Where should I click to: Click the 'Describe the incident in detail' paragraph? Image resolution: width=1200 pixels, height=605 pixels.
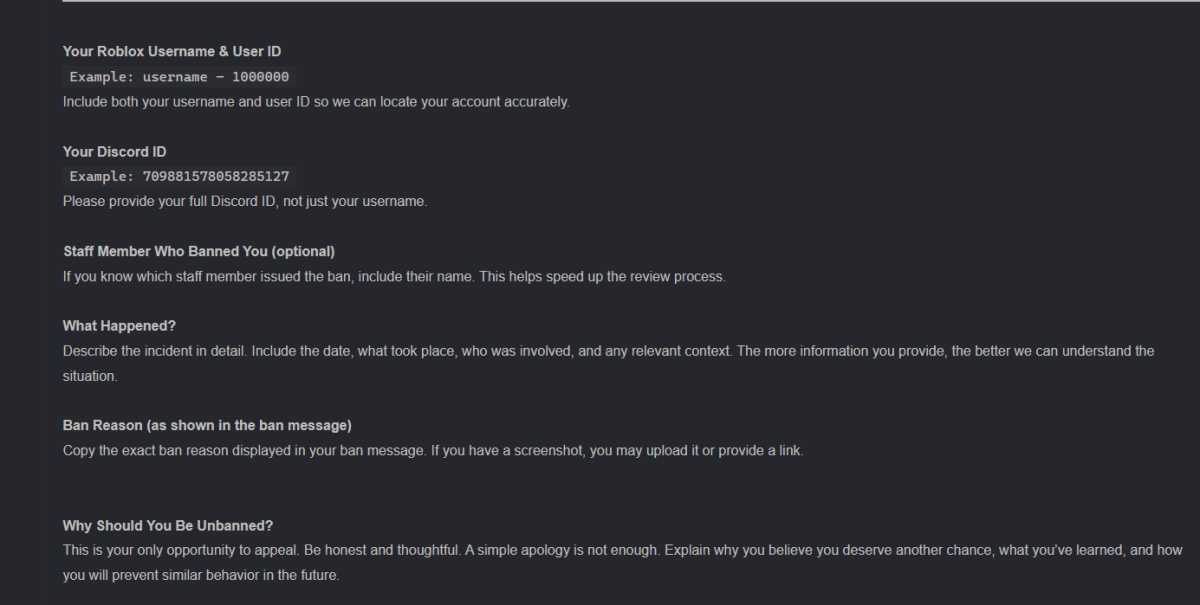608,364
